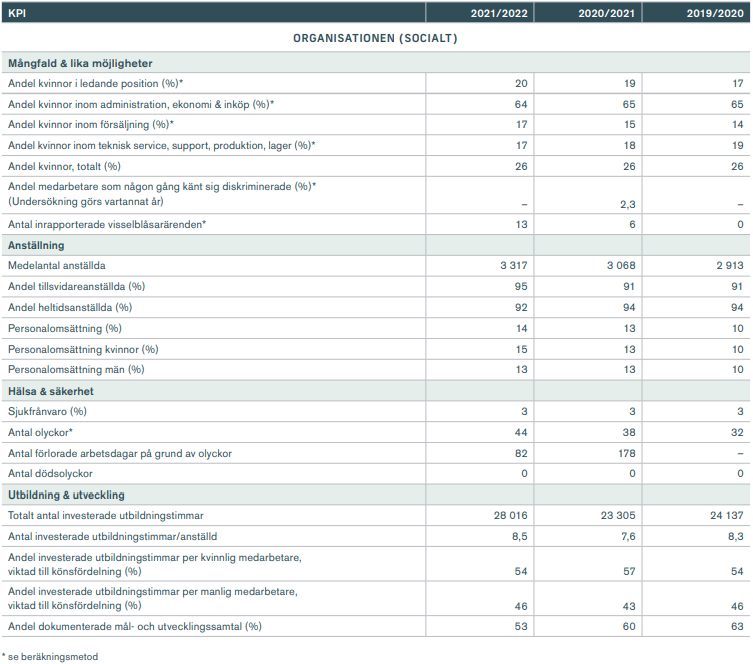
Task: Select the Andel kvinnor inom försäljning label
Action: (x=91, y=125)
